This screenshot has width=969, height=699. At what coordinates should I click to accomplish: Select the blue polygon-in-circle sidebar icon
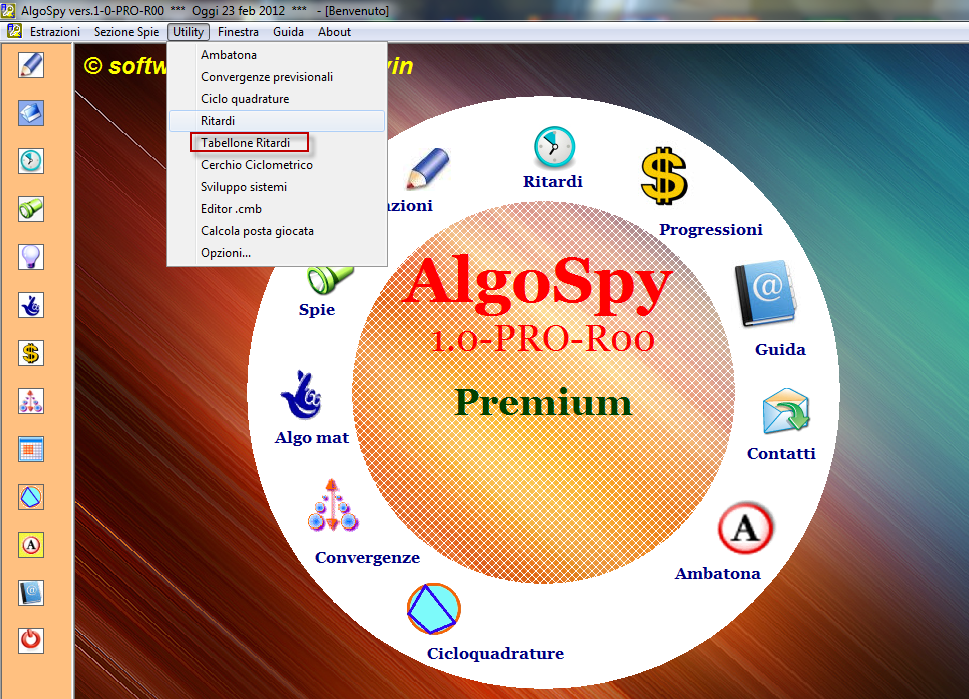[x=31, y=497]
